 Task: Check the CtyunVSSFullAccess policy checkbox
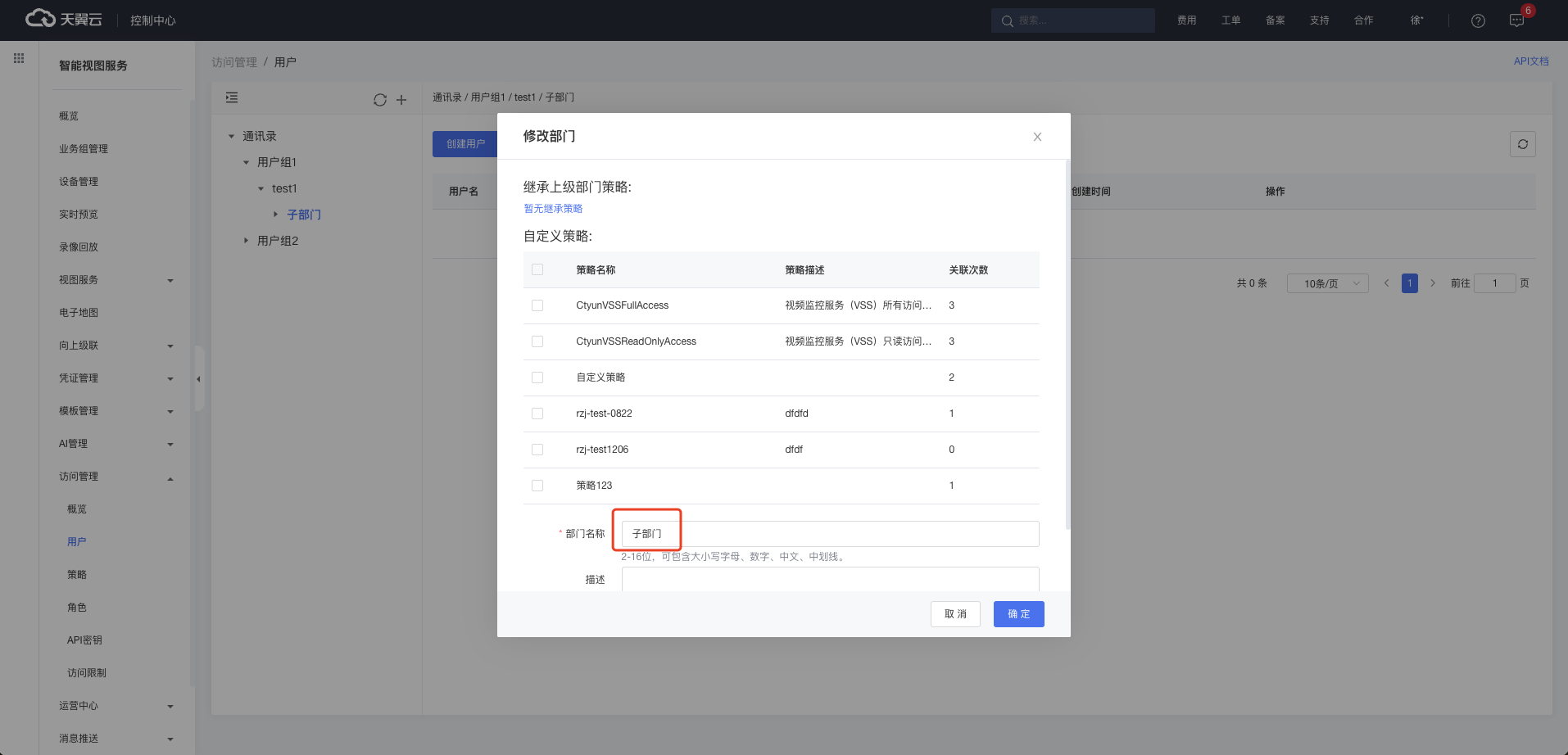click(x=537, y=305)
